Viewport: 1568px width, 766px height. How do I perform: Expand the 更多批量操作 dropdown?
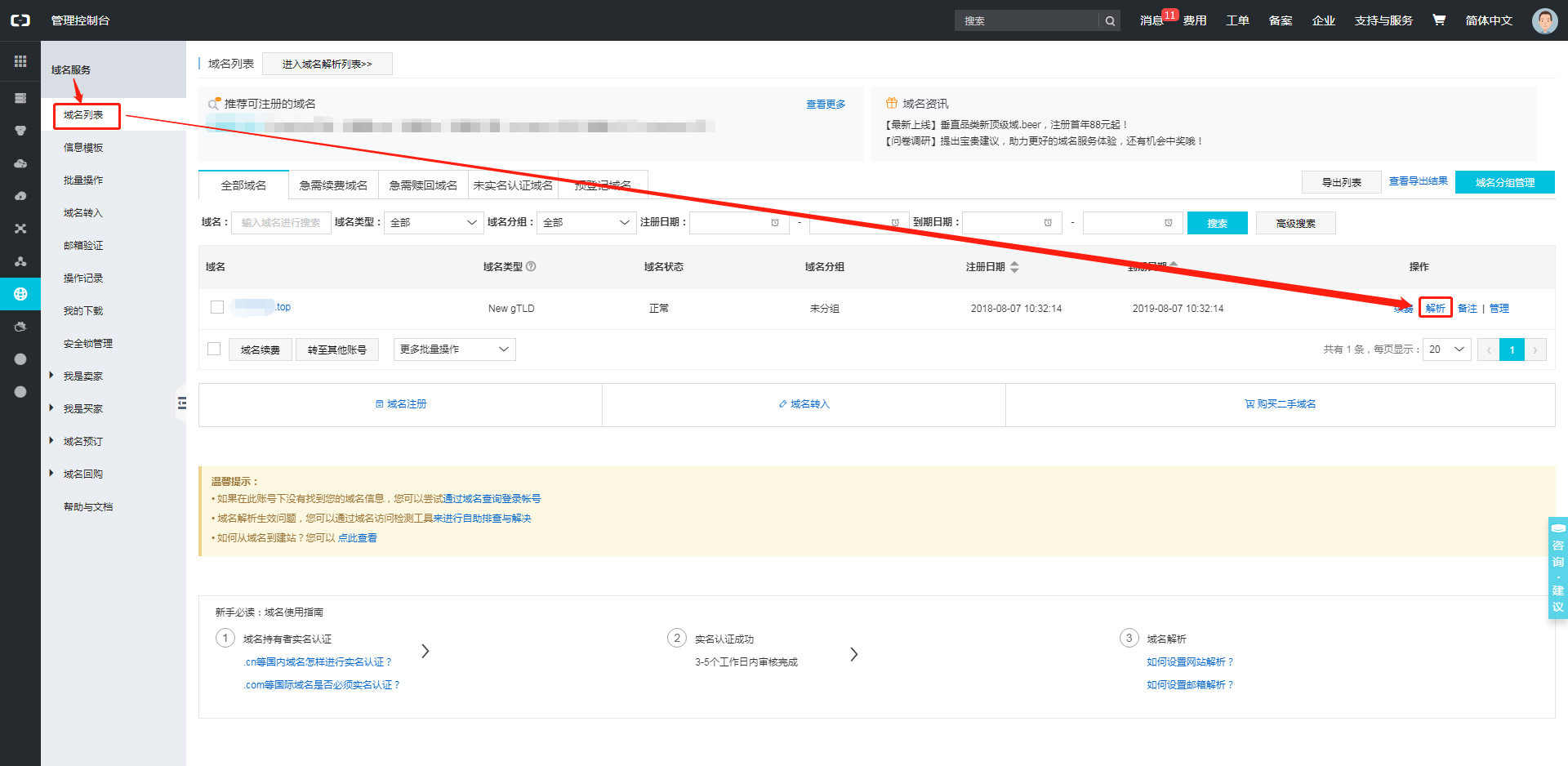pyautogui.click(x=454, y=349)
